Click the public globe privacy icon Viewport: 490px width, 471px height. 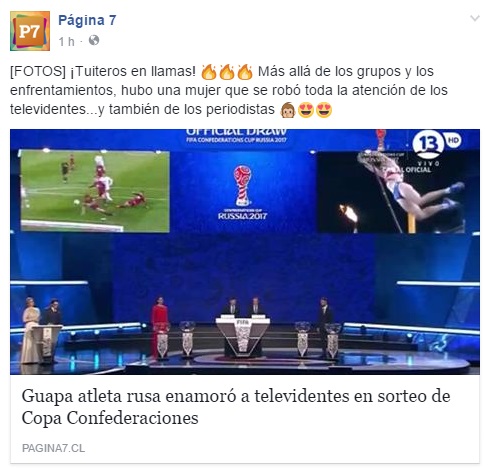pos(94,40)
